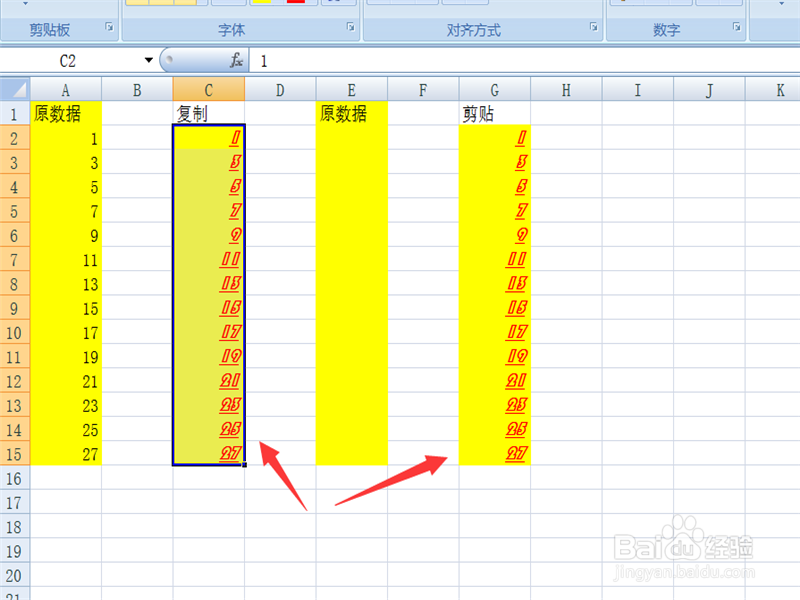
Task: Select row 1 header
Action: point(15,113)
